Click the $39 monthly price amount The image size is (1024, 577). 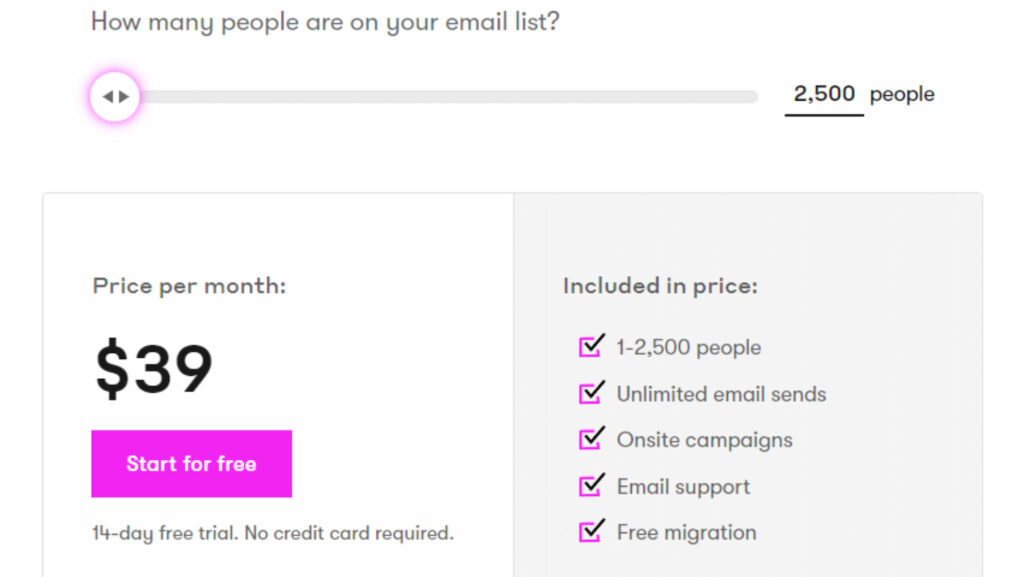[x=154, y=368]
